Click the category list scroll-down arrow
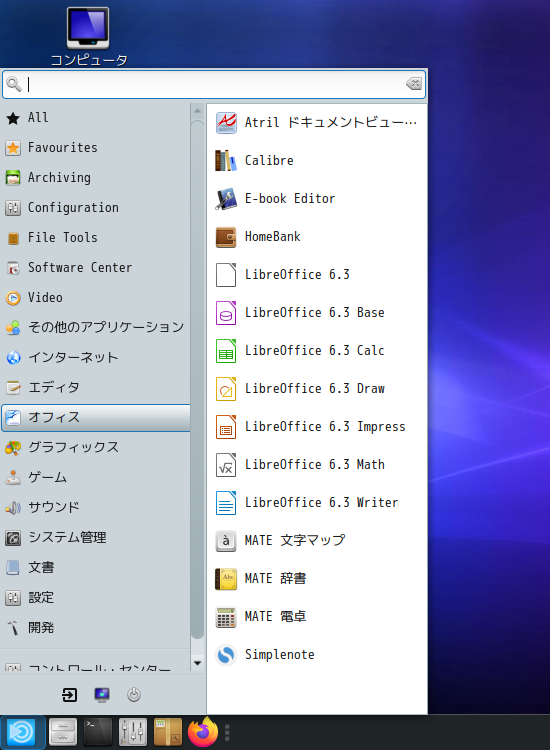The image size is (550, 750). coord(197,663)
